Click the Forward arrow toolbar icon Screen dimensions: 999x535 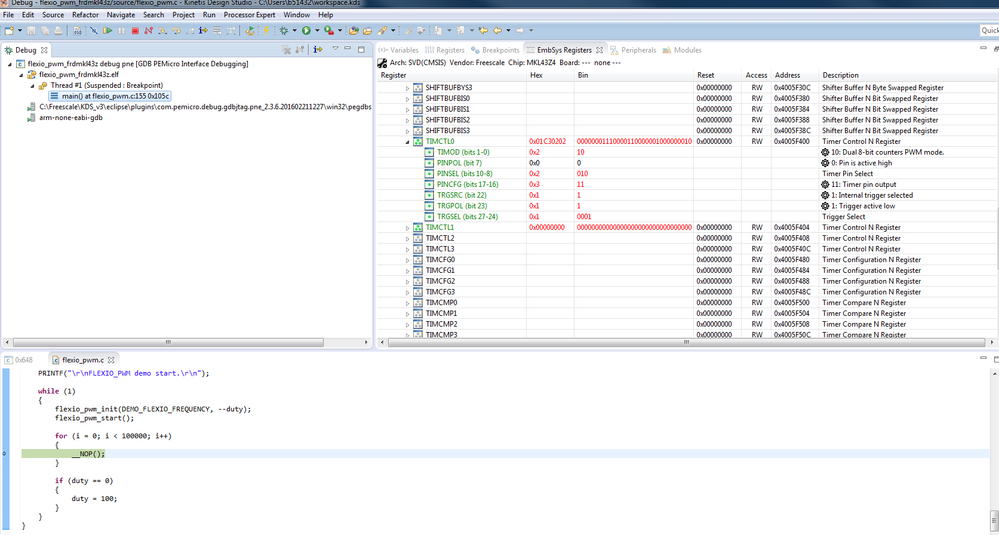point(520,31)
